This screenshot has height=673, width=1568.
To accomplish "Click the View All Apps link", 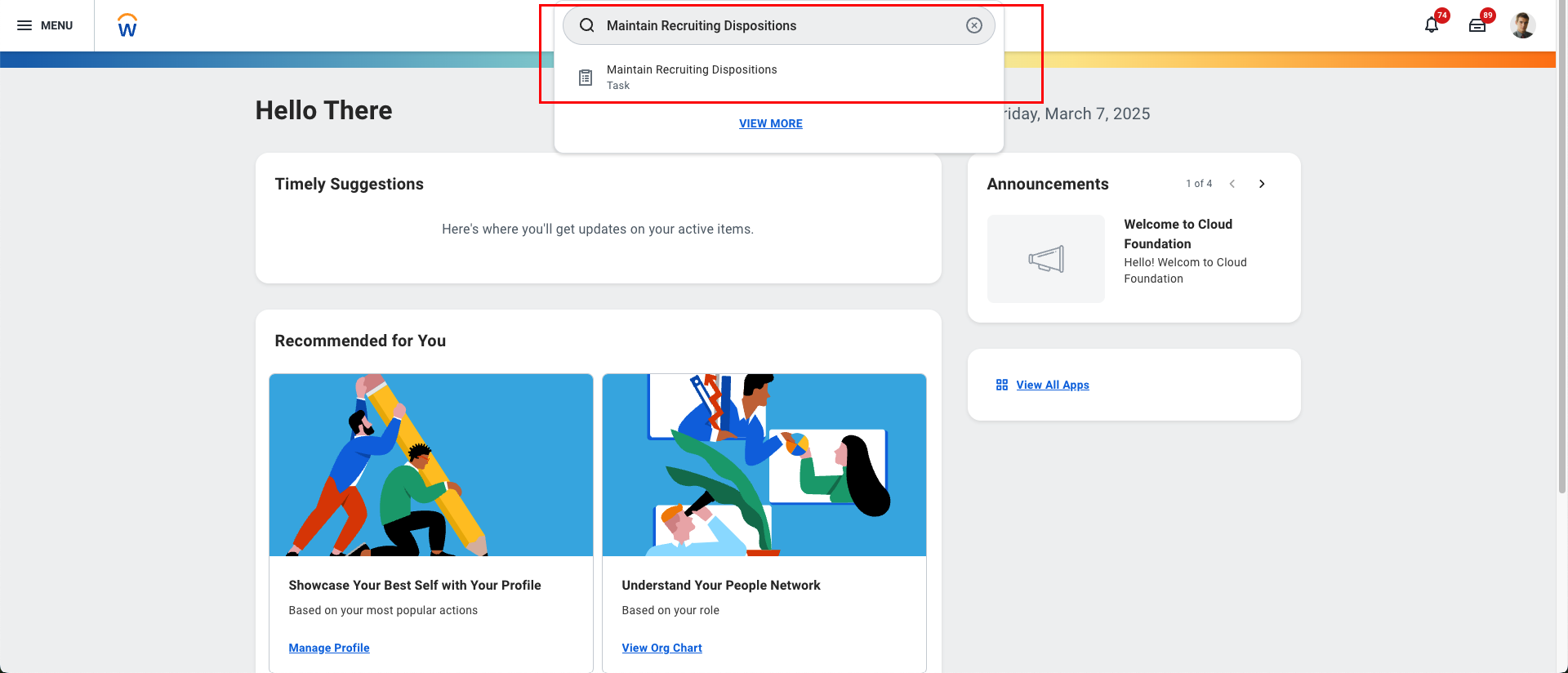I will click(1052, 385).
